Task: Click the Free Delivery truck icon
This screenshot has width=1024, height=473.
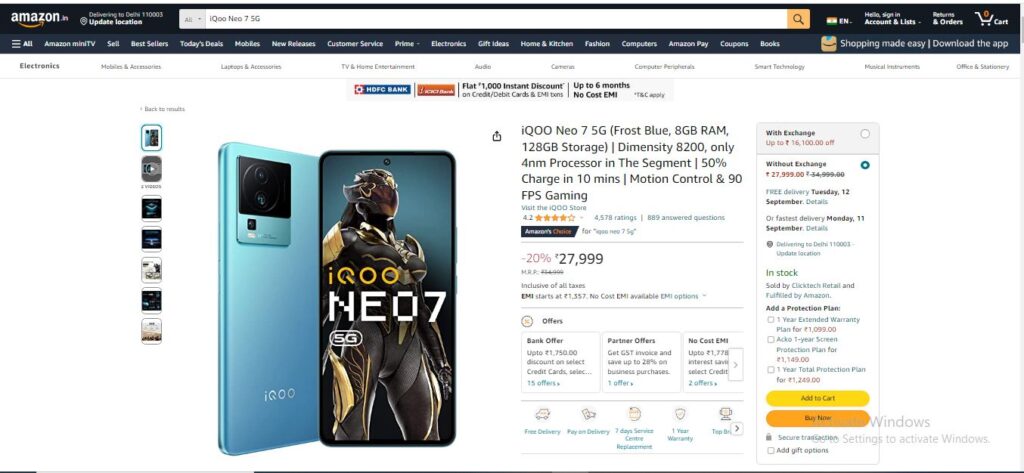Action: [x=542, y=414]
